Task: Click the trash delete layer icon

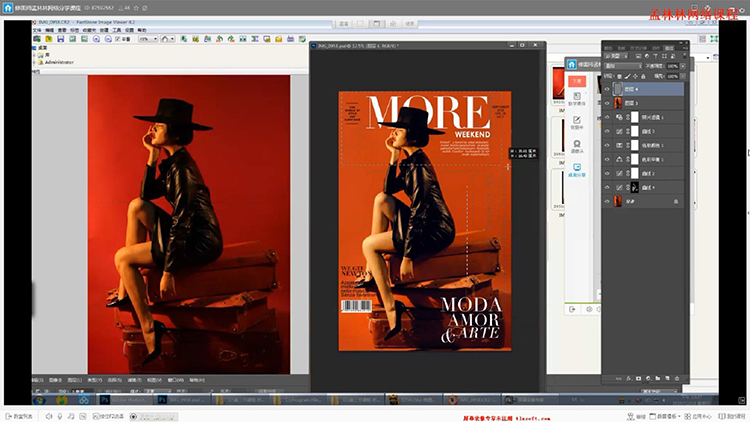Action: tap(677, 378)
